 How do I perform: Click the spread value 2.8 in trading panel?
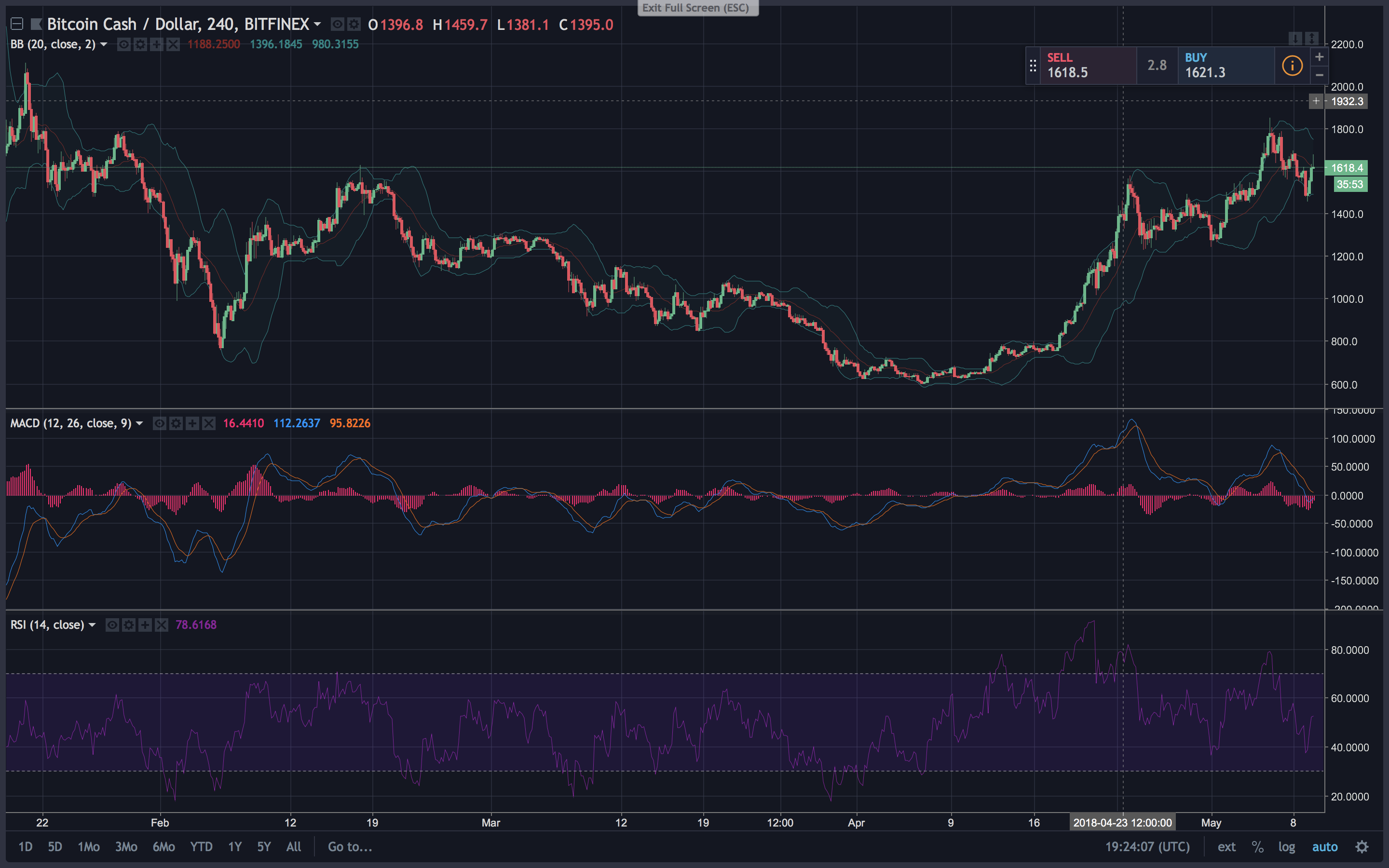click(x=1157, y=66)
